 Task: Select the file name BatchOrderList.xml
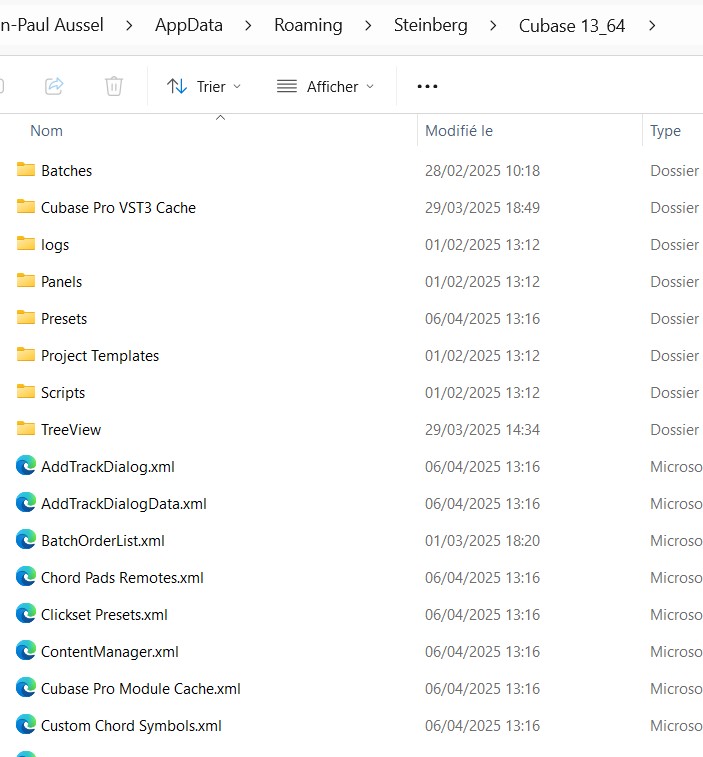tap(103, 541)
